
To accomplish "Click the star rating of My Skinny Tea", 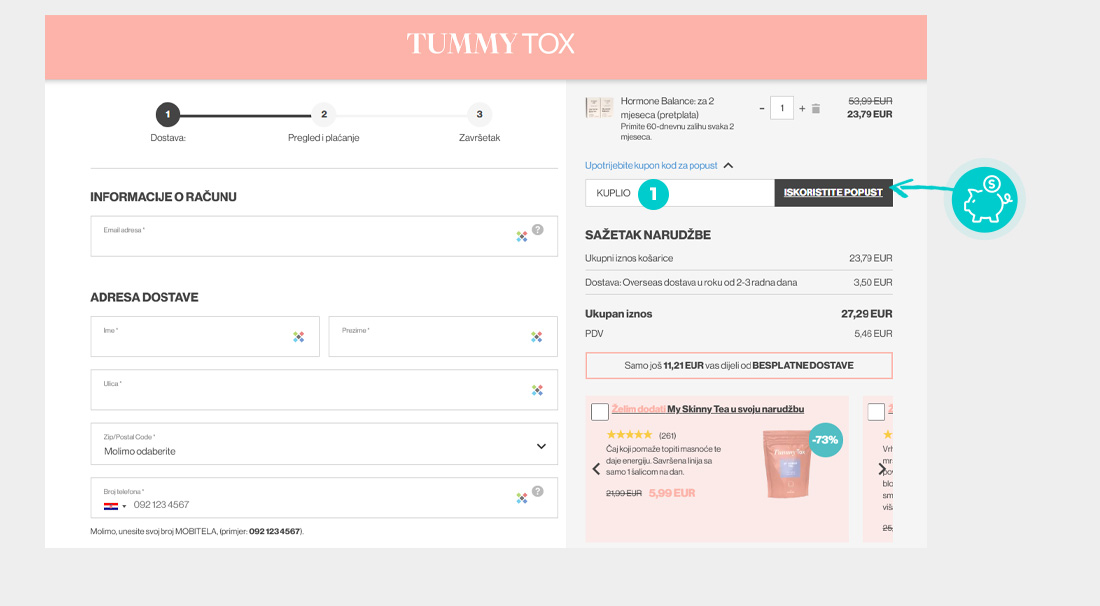I will click(629, 435).
